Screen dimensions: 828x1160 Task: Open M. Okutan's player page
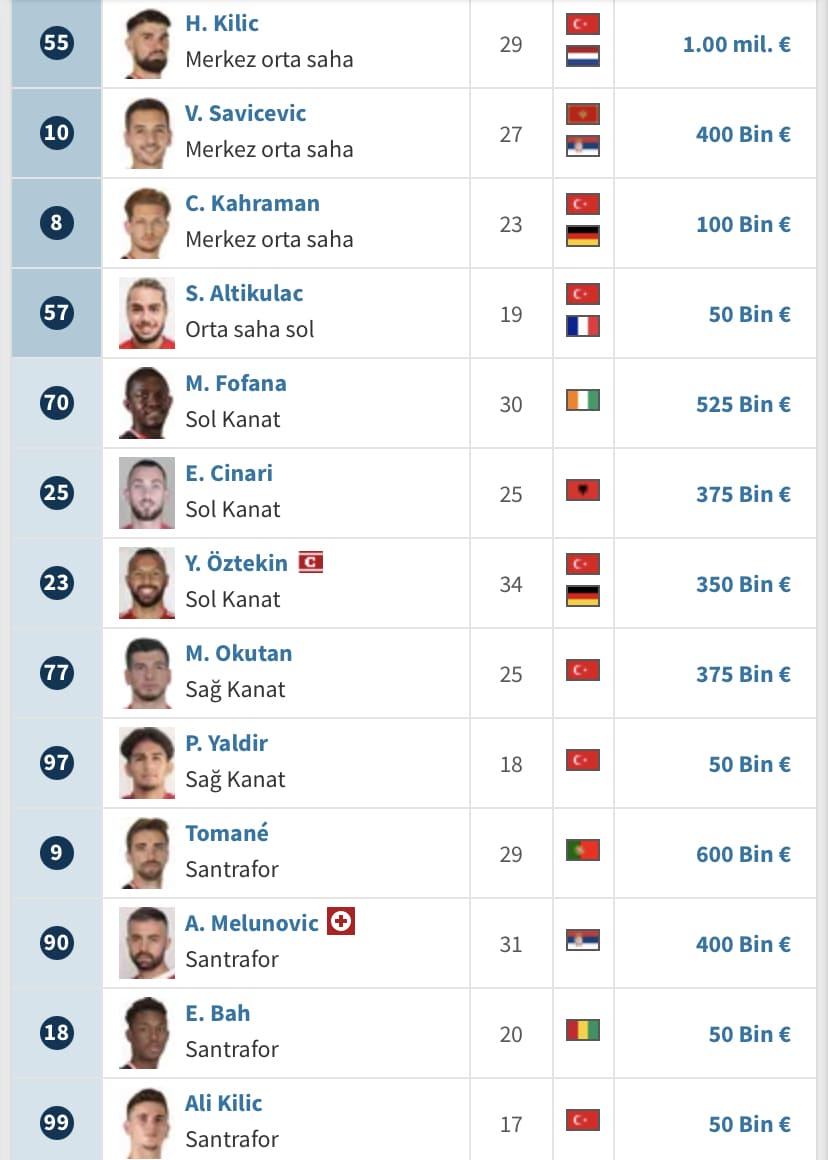point(238,652)
